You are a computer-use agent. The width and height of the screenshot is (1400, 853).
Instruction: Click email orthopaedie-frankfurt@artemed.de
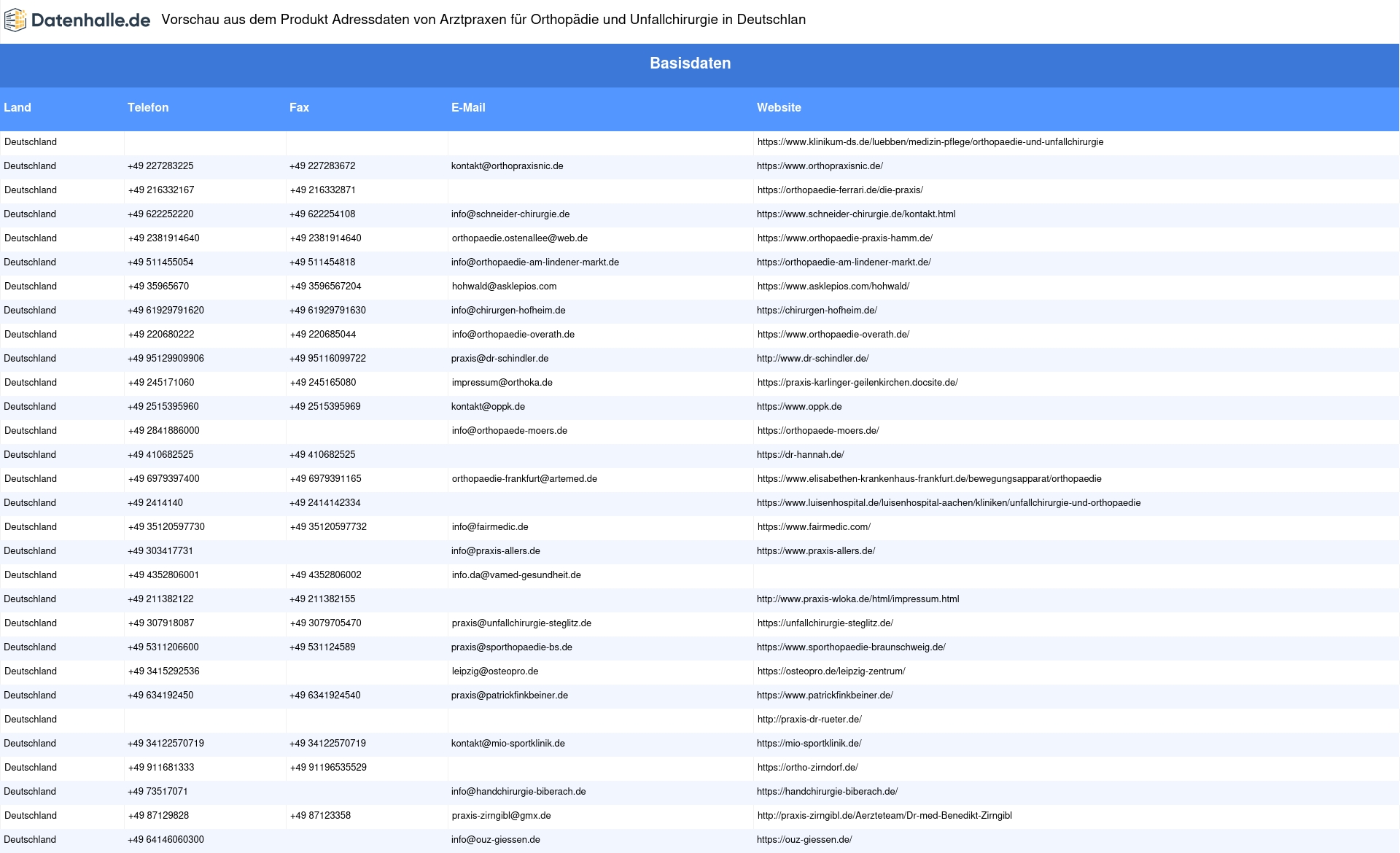click(524, 479)
